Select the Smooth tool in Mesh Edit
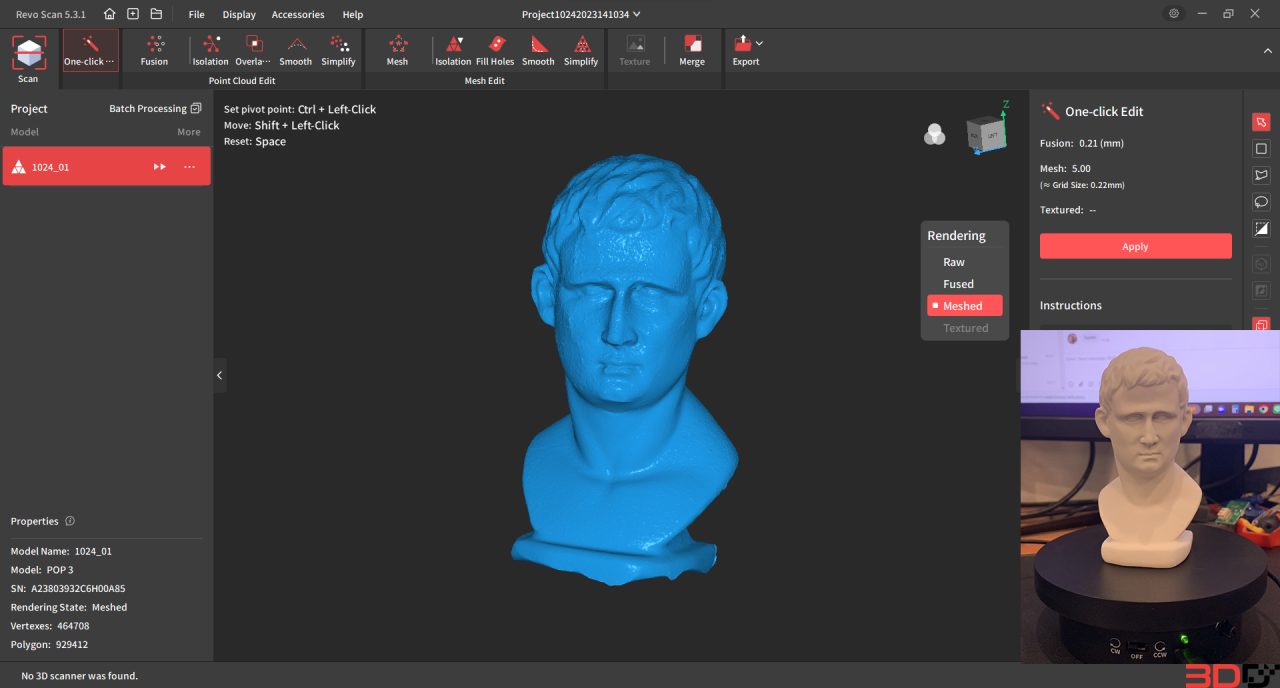This screenshot has height=688, width=1280. pyautogui.click(x=538, y=50)
